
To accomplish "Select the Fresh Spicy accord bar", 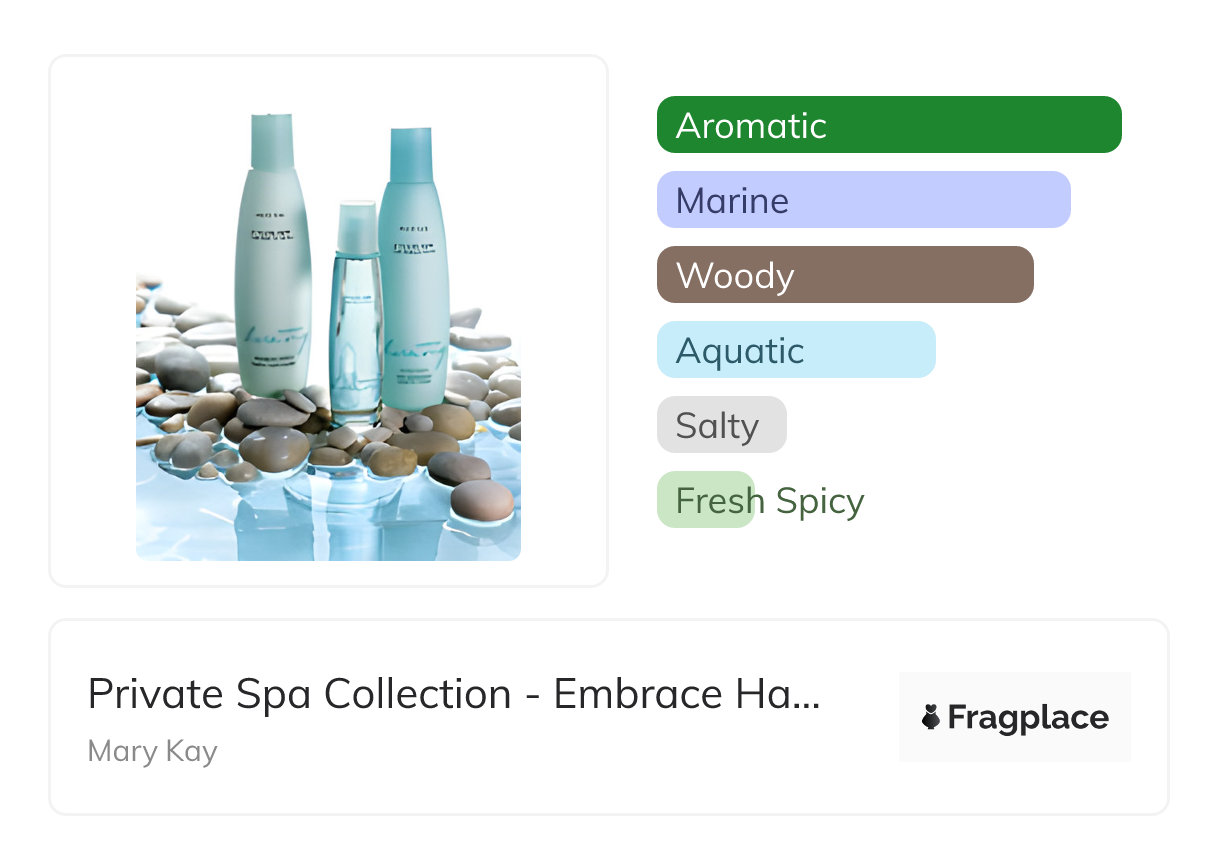I will tap(706, 500).
